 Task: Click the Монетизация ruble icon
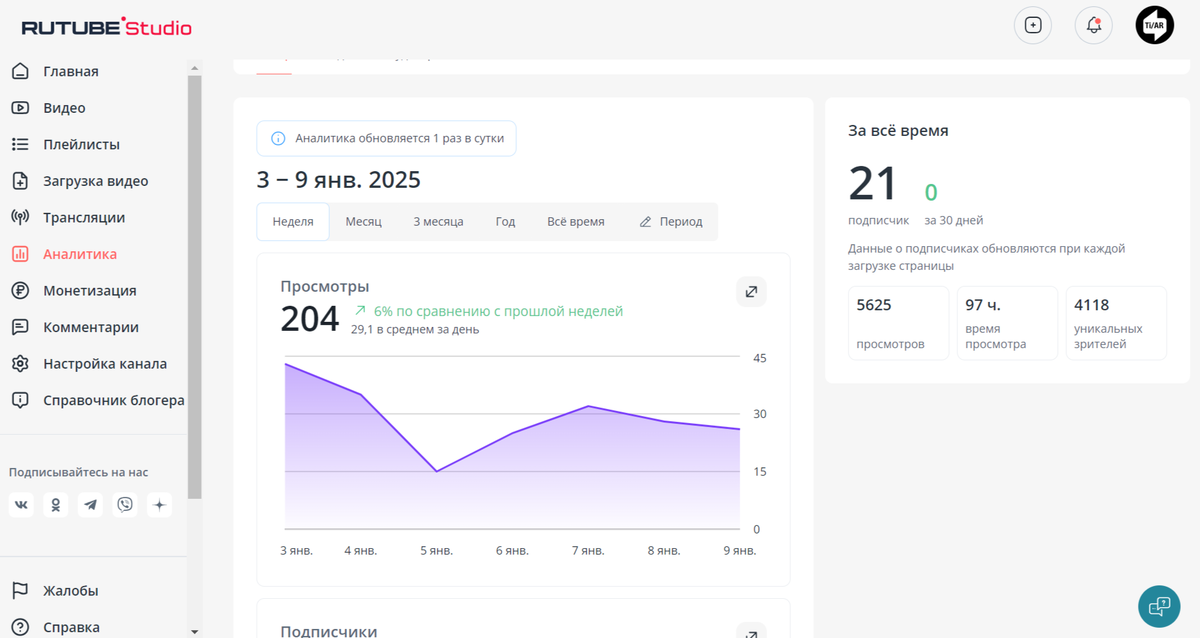[x=20, y=290]
